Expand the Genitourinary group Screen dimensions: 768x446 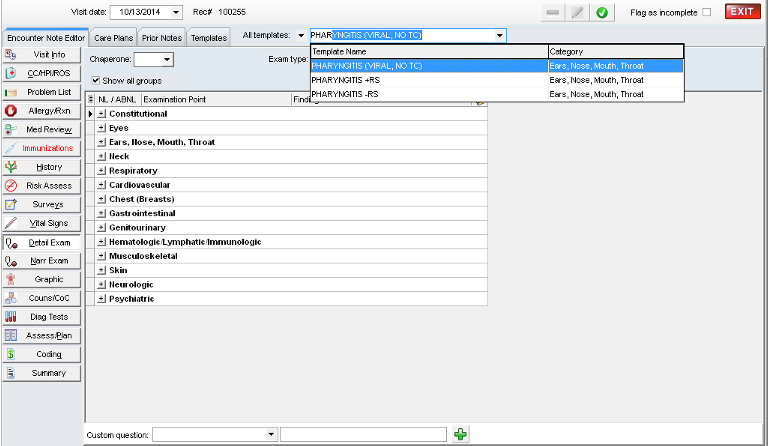pyautogui.click(x=101, y=227)
